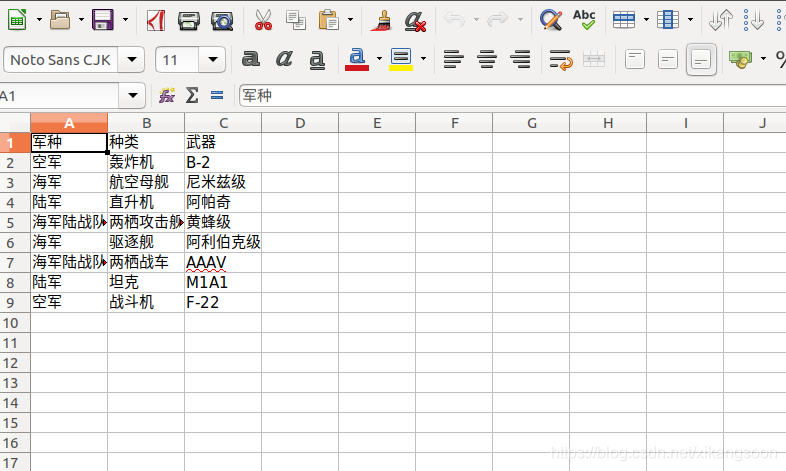Click cell containing 尼米兹级
This screenshot has width=786, height=471.
(223, 182)
